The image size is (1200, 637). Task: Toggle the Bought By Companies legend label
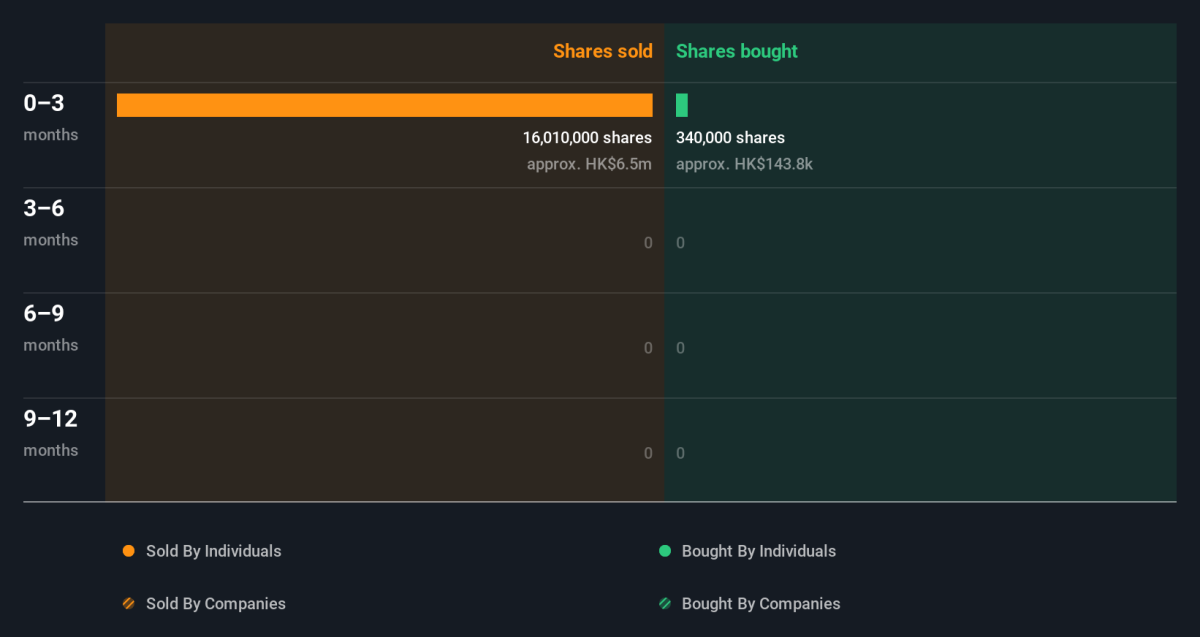(x=761, y=604)
